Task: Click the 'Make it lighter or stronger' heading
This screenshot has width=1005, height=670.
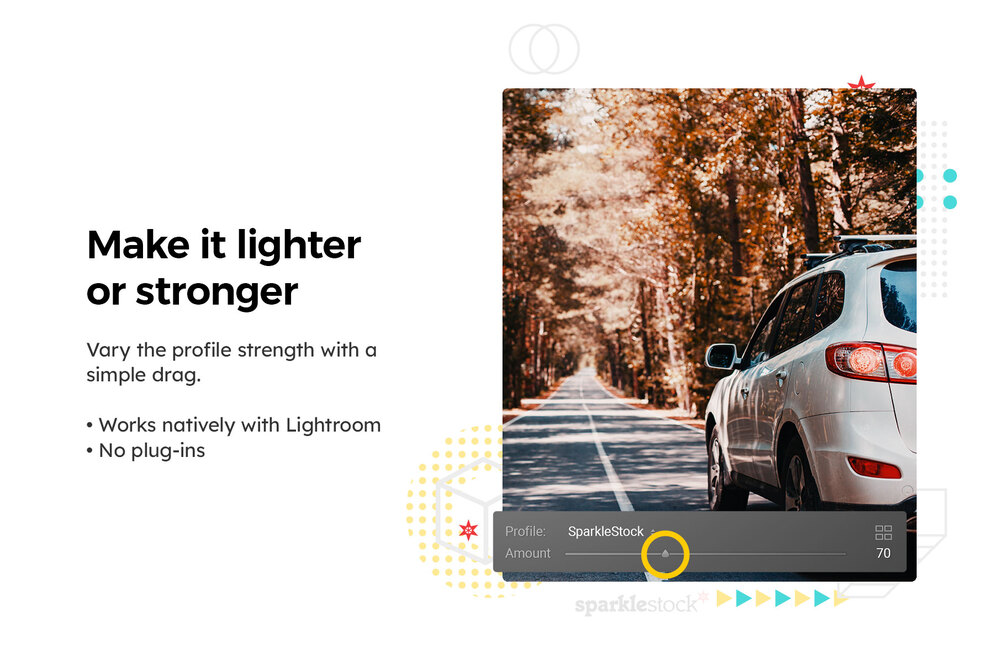Action: pos(224,268)
